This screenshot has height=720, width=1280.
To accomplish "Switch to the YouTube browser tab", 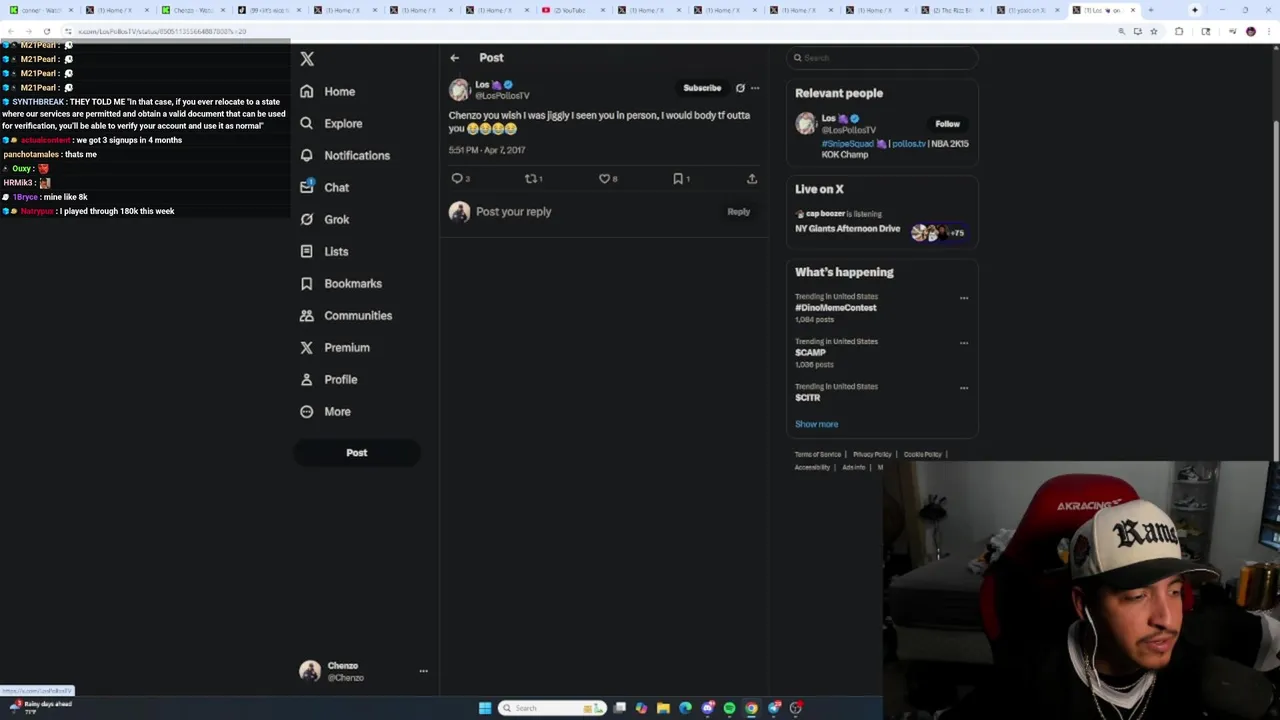I will pyautogui.click(x=570, y=10).
